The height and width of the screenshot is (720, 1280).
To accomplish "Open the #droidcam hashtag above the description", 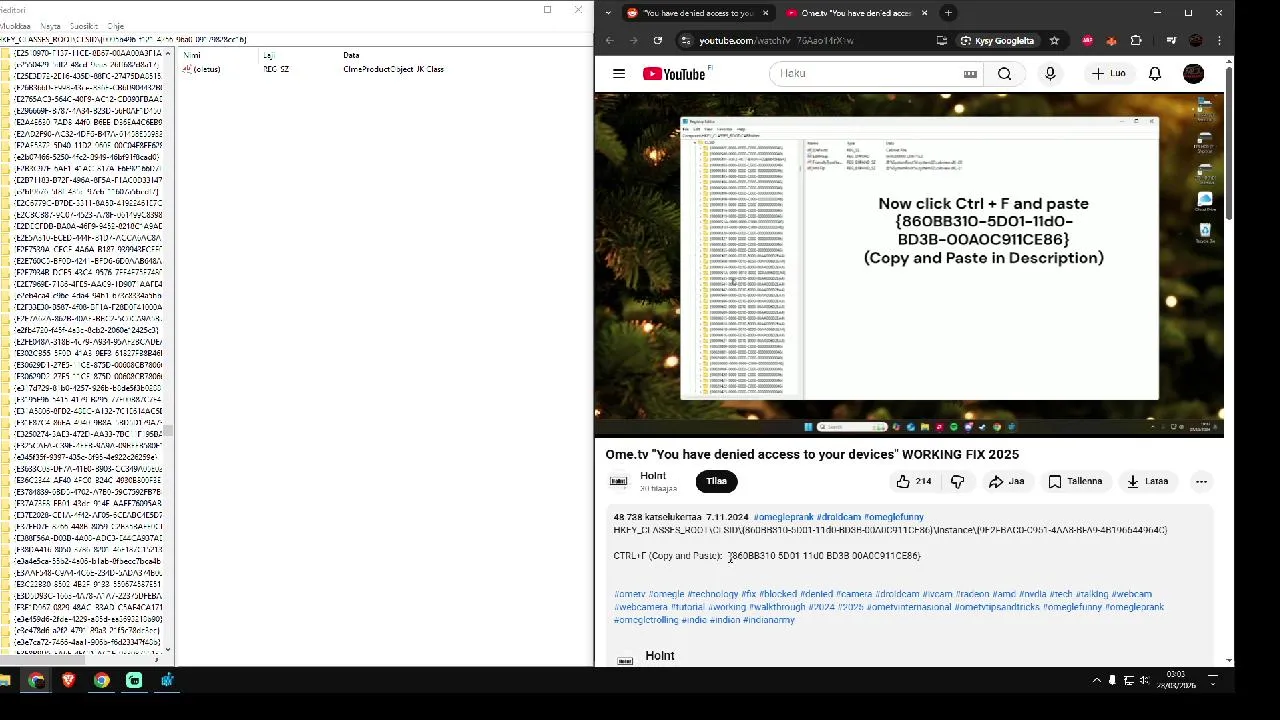I will (x=839, y=517).
